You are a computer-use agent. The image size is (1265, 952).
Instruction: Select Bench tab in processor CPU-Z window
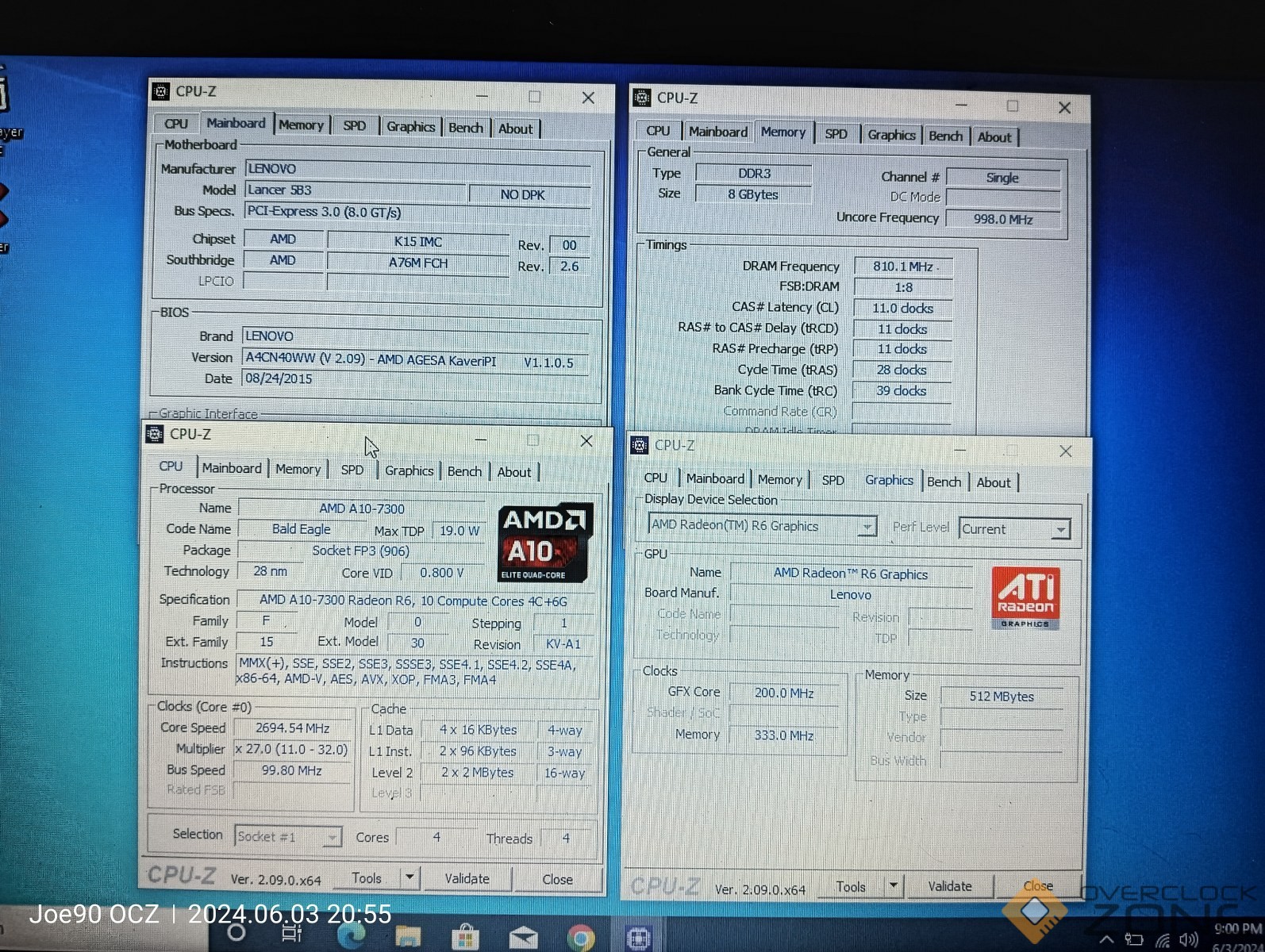464,471
